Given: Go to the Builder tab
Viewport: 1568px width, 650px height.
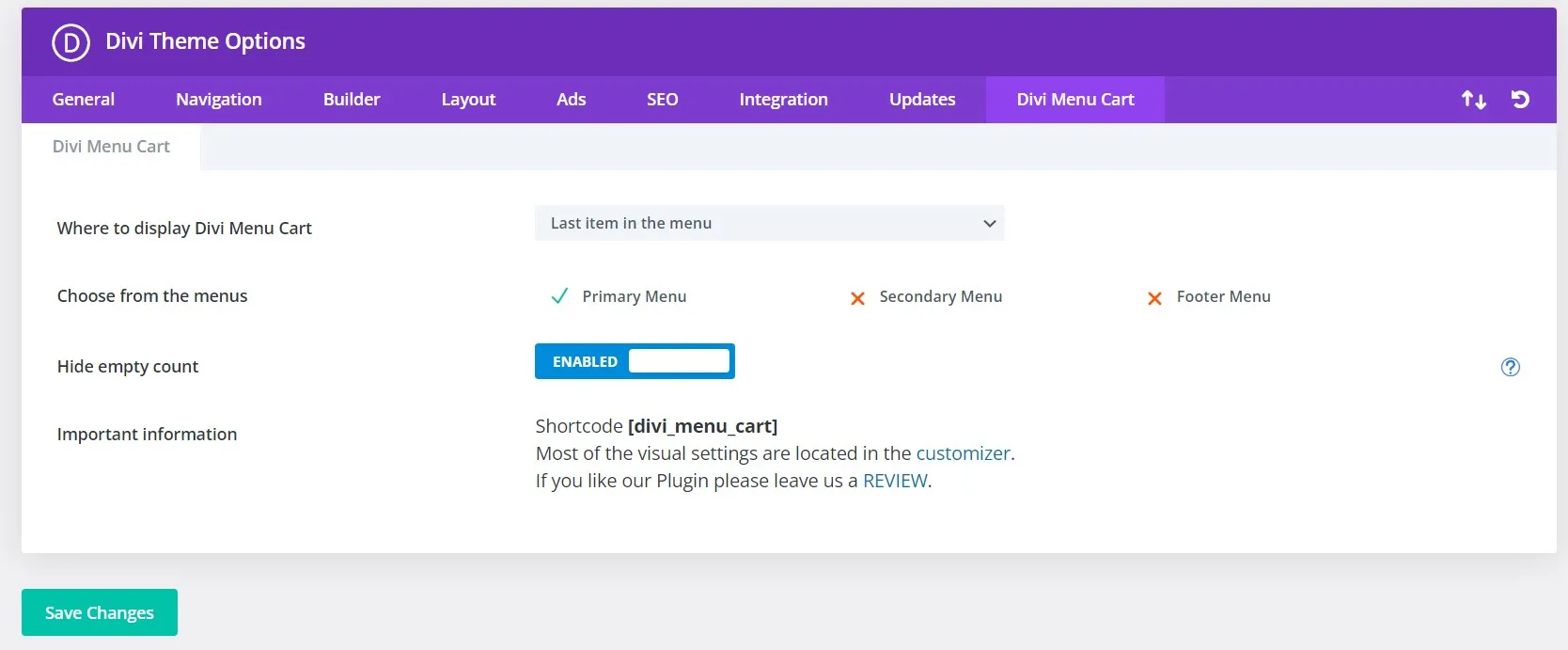Looking at the screenshot, I should click(x=352, y=100).
